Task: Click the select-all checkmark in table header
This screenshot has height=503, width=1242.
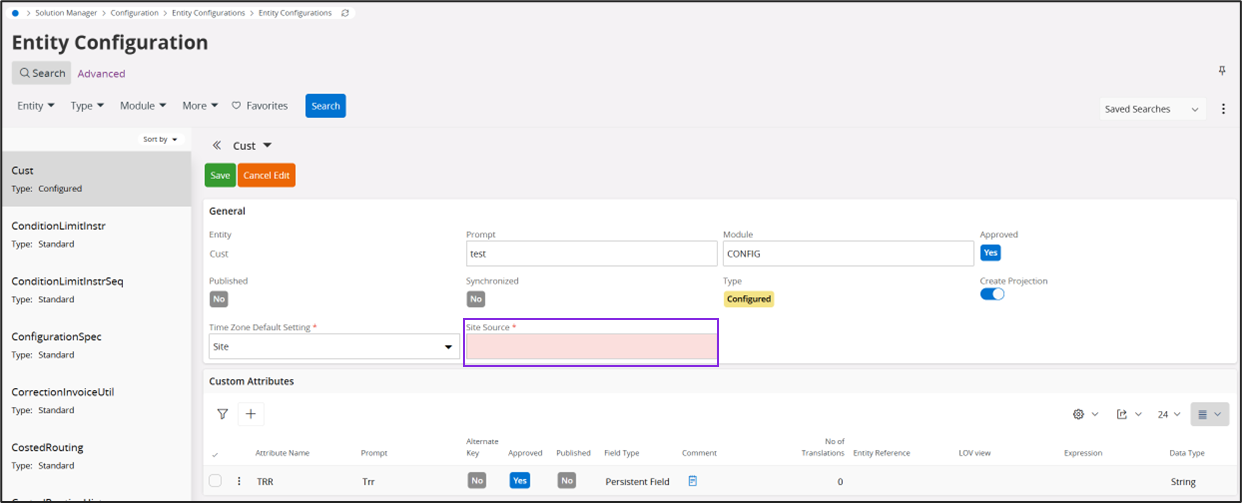Action: pos(215,455)
